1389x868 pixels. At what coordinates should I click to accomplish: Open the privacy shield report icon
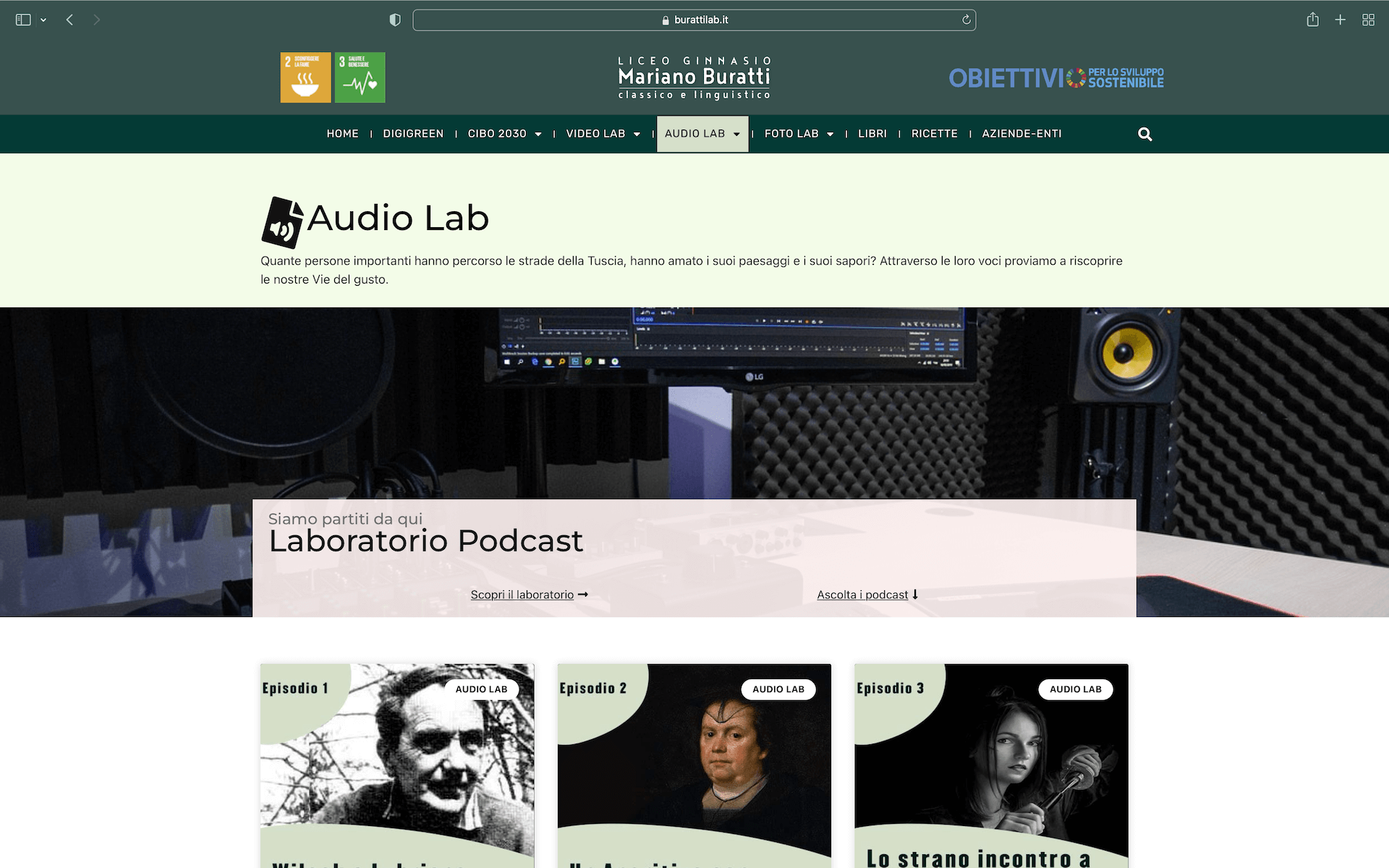395,20
